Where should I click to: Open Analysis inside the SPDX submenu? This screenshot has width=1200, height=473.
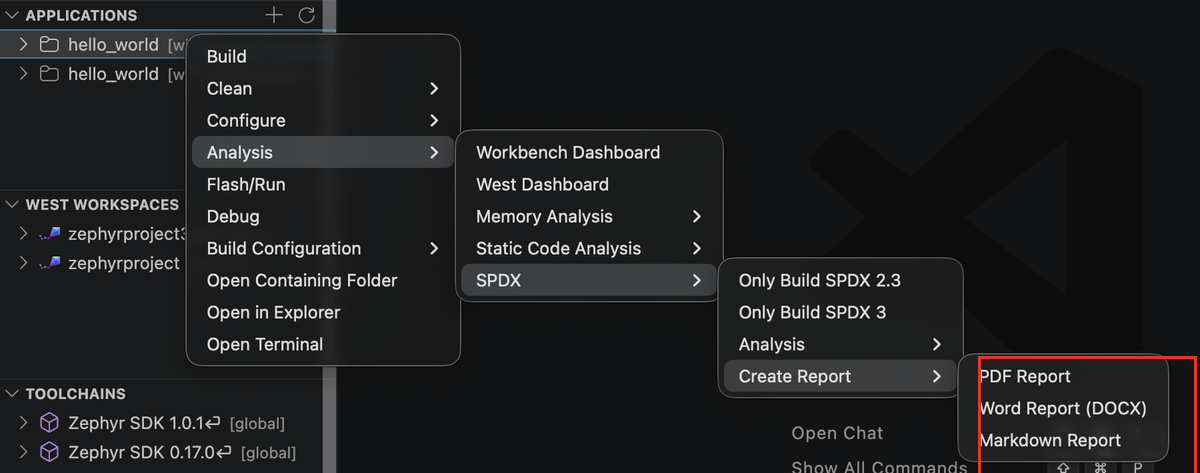click(x=840, y=345)
